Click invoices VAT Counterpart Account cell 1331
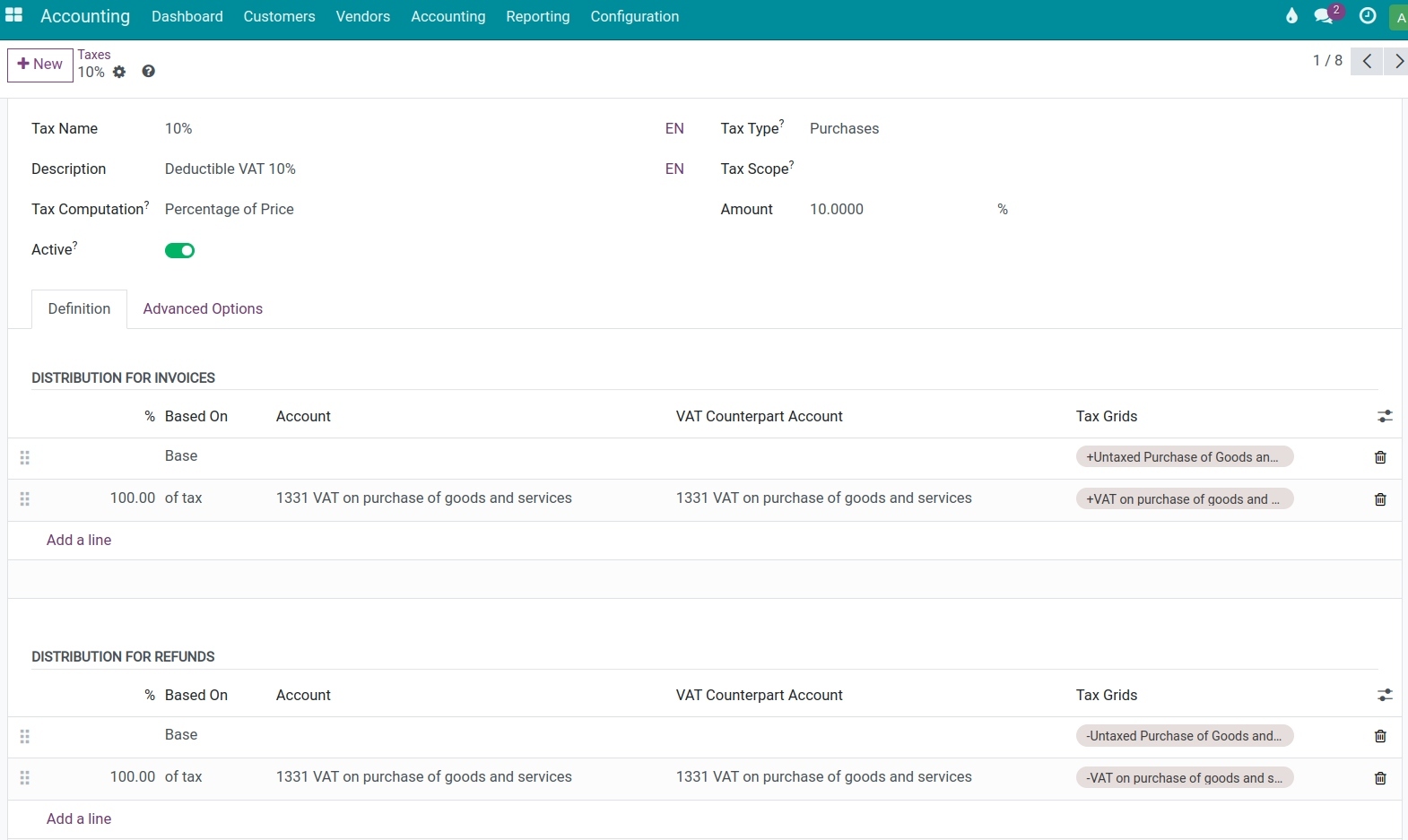The width and height of the screenshot is (1408, 840). click(824, 498)
